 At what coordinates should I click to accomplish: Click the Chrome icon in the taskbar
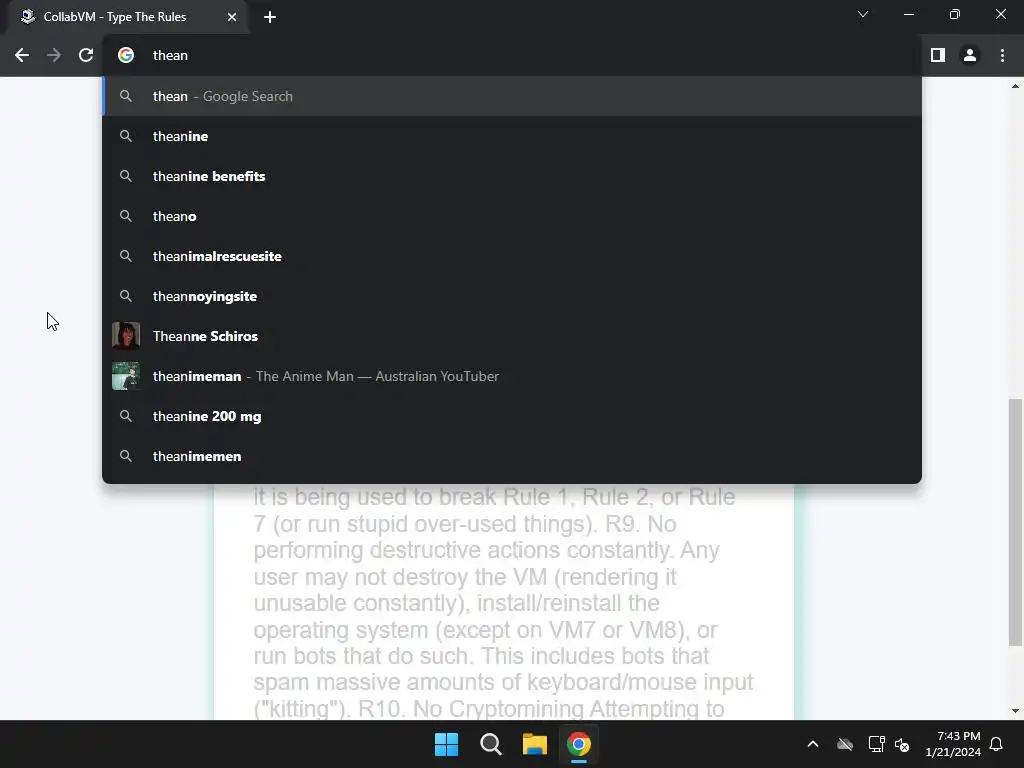(579, 744)
